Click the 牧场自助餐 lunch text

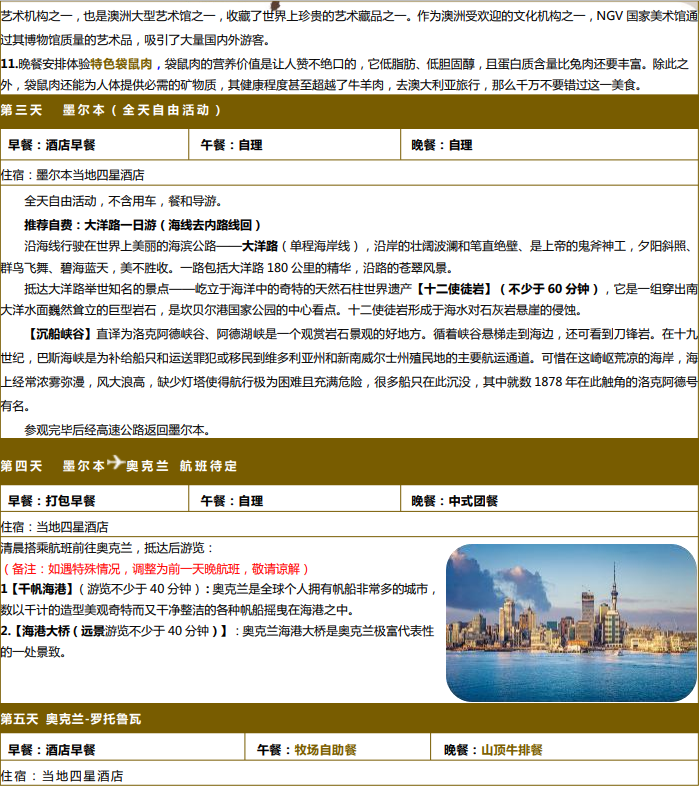324,749
